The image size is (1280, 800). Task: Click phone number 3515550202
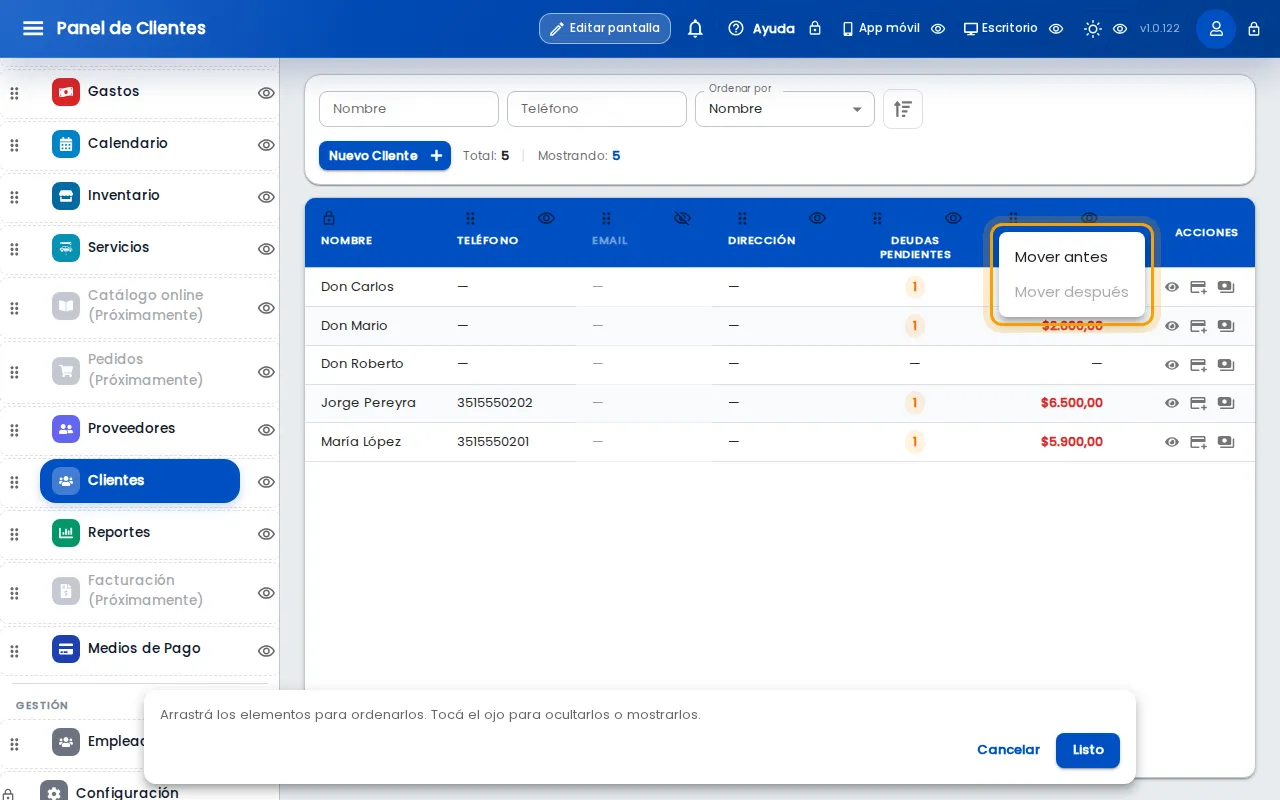tap(495, 403)
